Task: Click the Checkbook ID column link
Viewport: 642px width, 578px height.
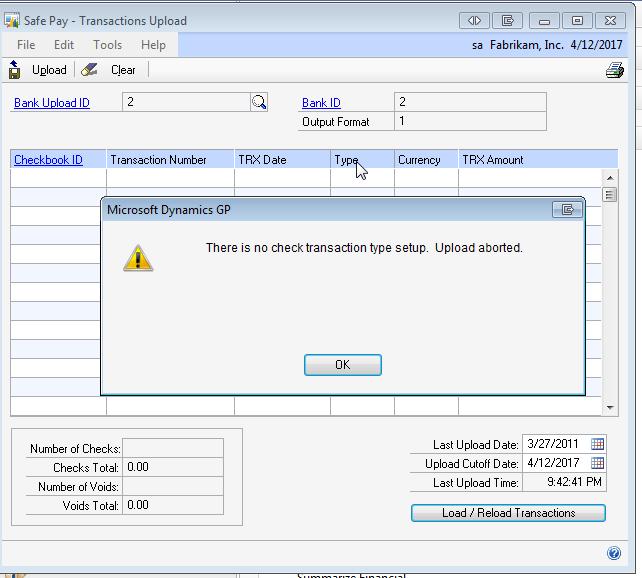Action: click(x=48, y=160)
